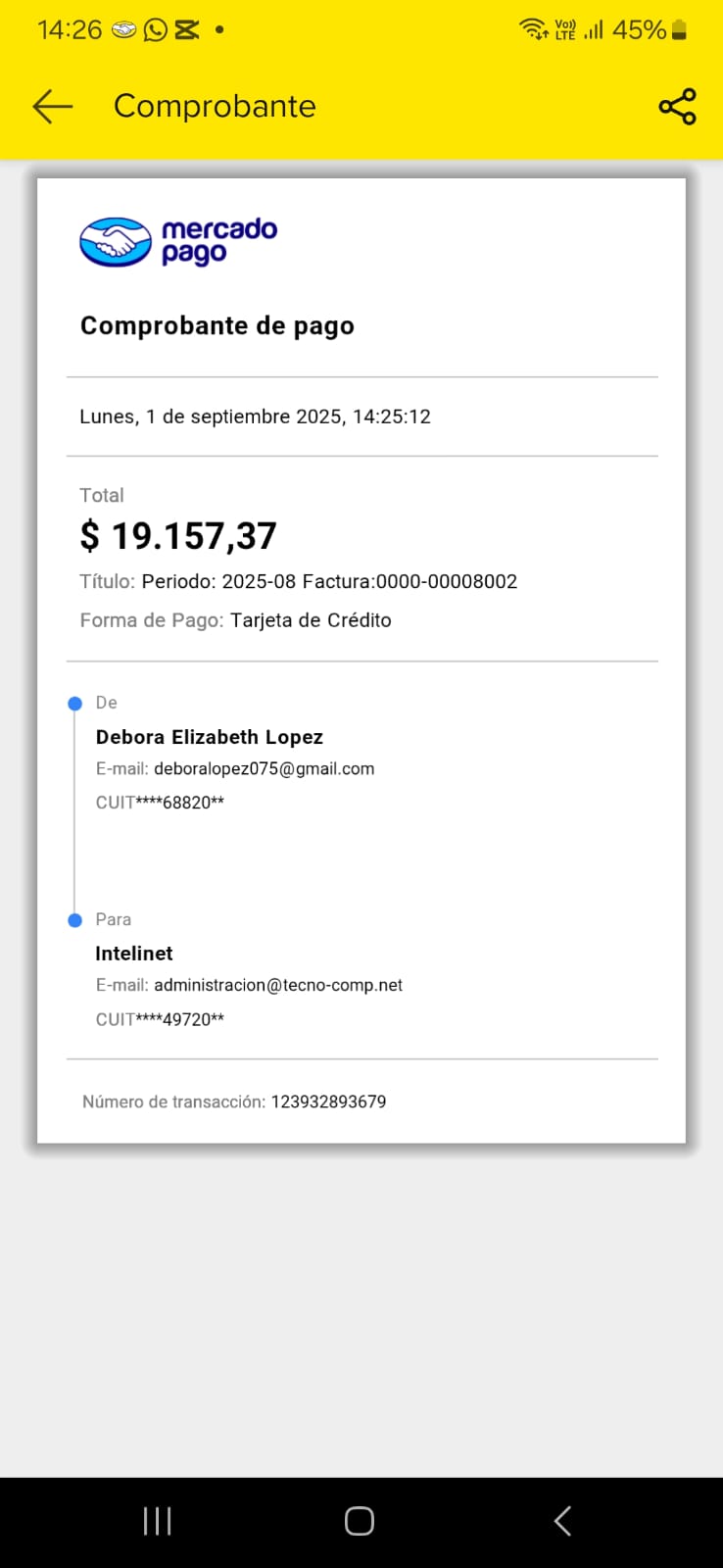Tap the Mercado Pago handshake logo

[116, 242]
